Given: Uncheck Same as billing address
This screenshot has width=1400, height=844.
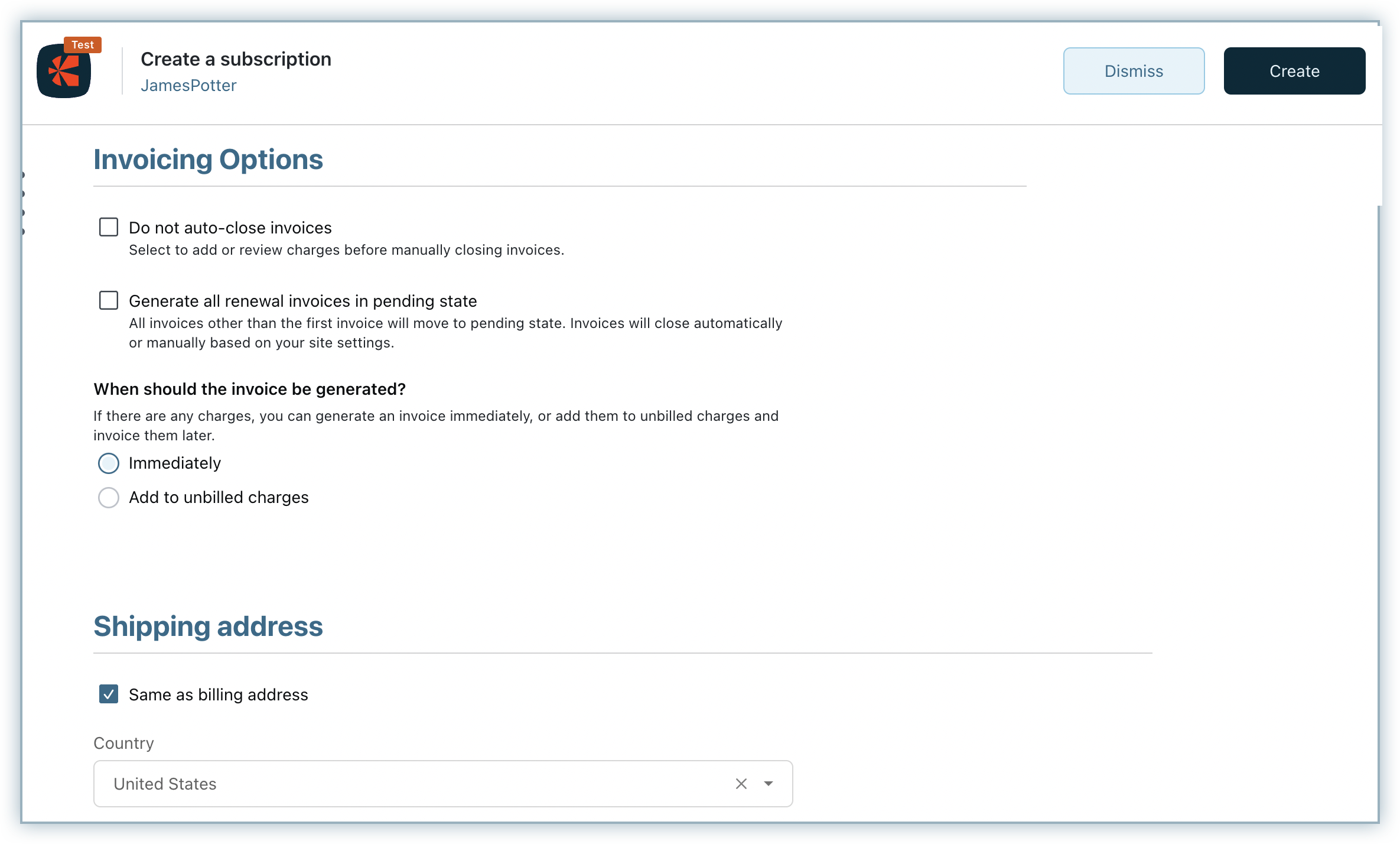Looking at the screenshot, I should click(109, 694).
